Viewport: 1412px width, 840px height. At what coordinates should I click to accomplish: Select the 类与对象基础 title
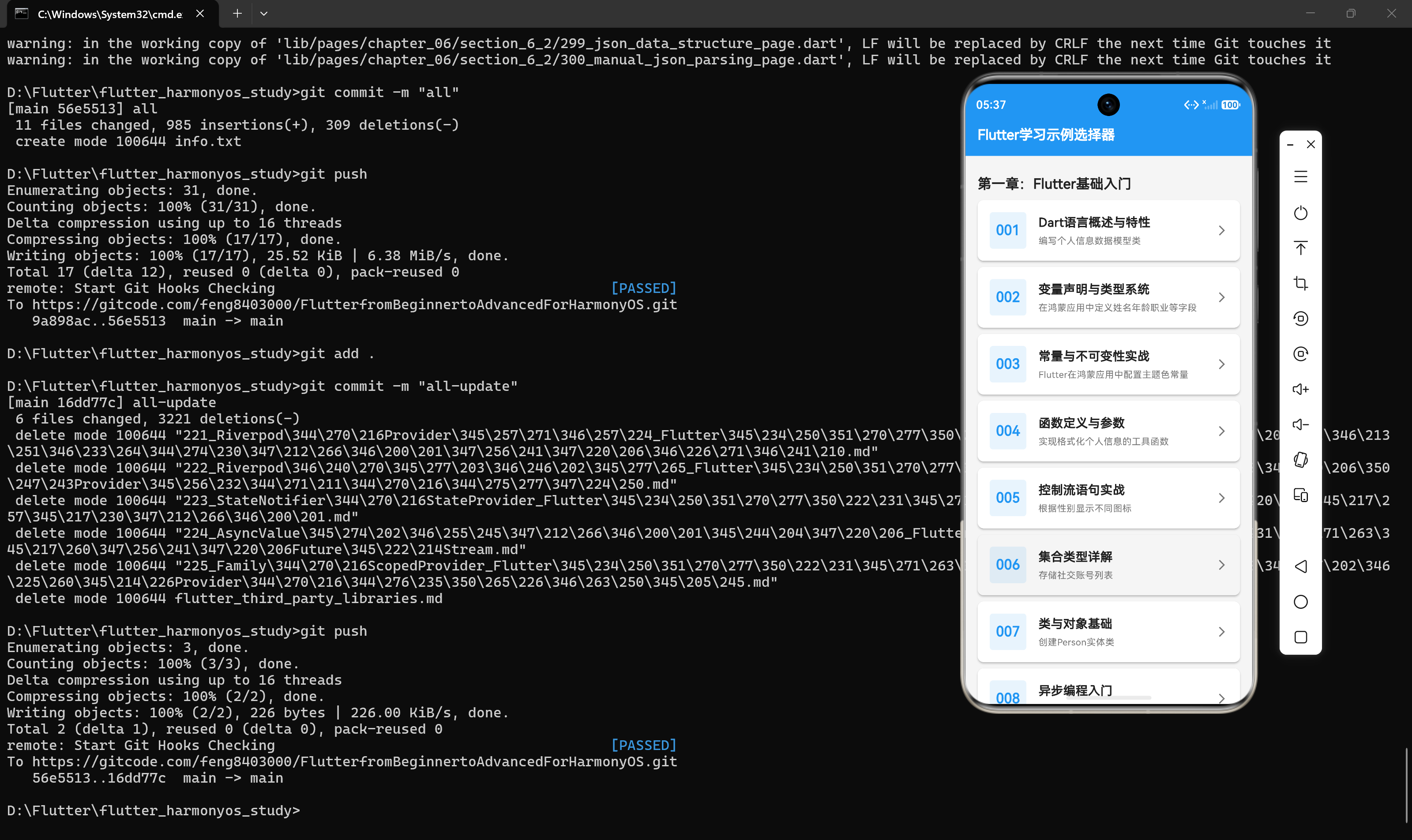[x=1075, y=623]
